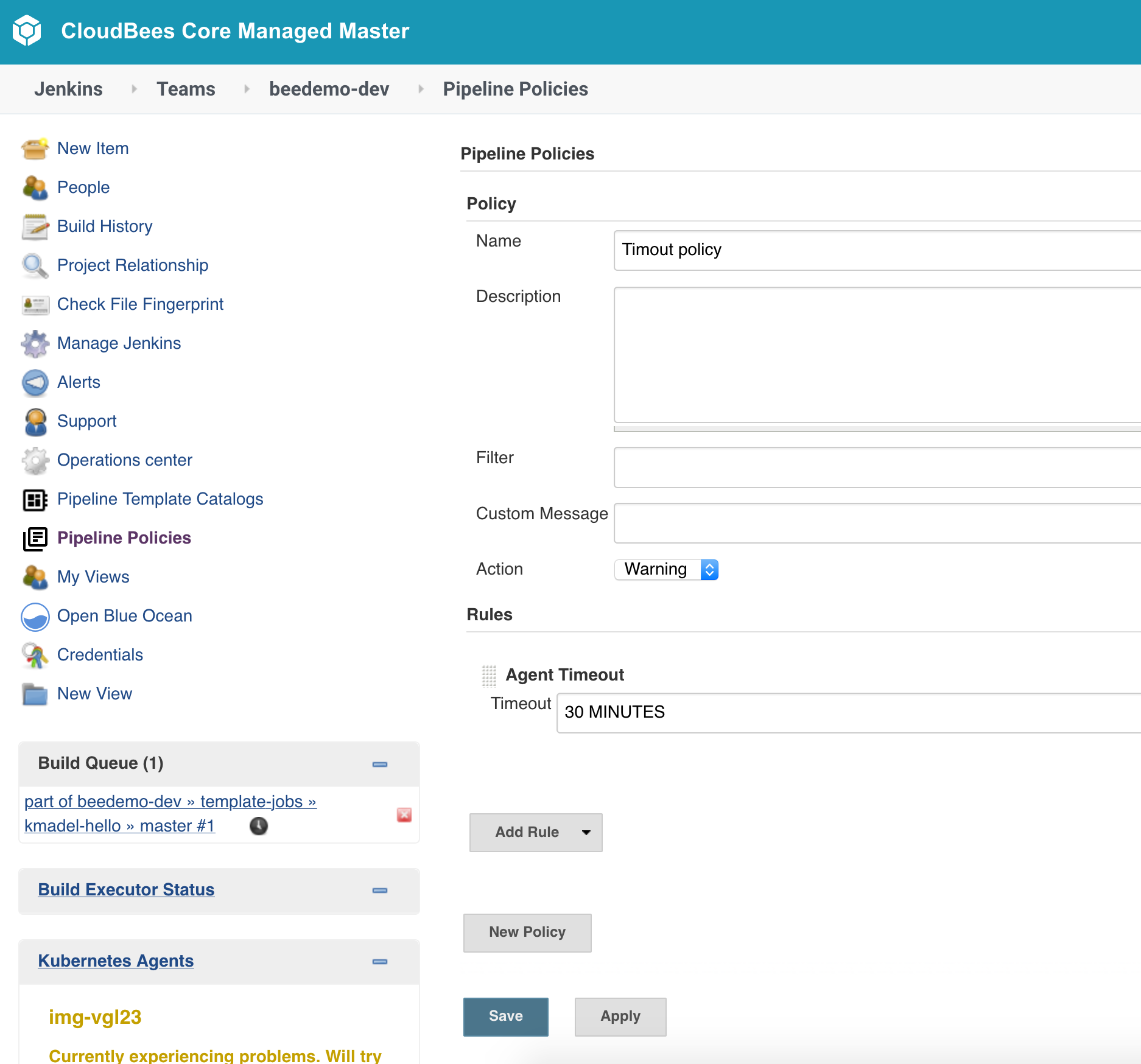This screenshot has height=1064, width=1141.
Task: Click the drag handle beside Agent Timeout
Action: 489,675
